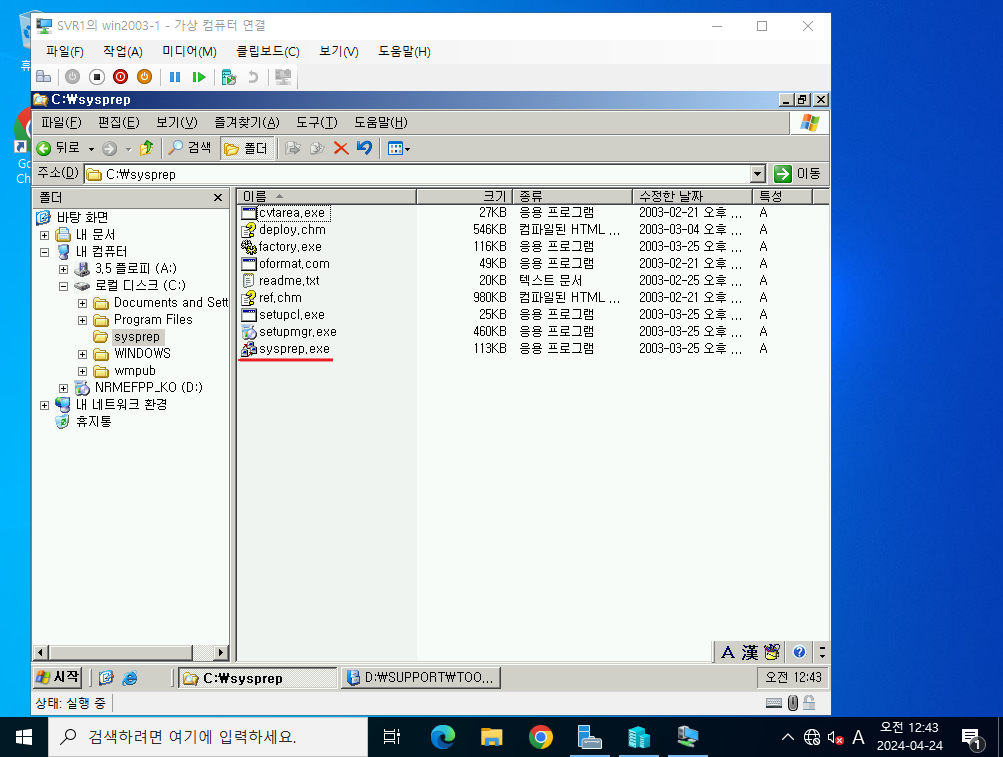Switch to D:\SUPPORT\TOO... taskbar window
1003x757 pixels.
coord(421,678)
